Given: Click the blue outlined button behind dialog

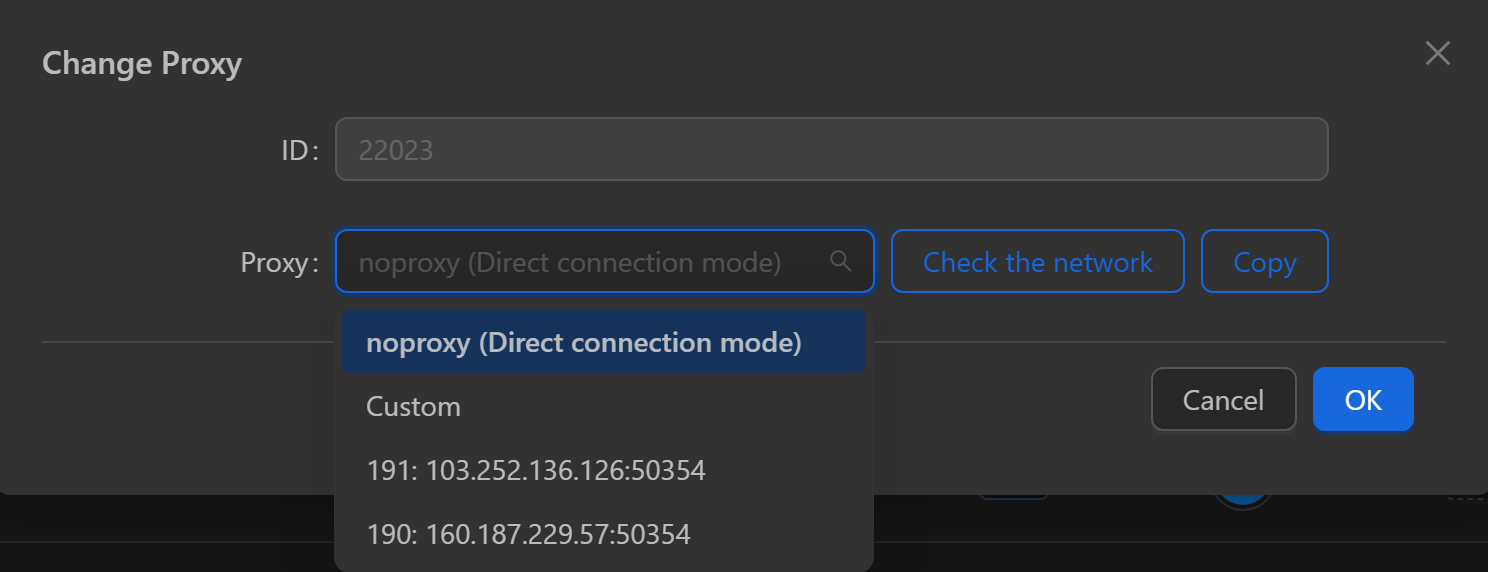Looking at the screenshot, I should [1012, 496].
